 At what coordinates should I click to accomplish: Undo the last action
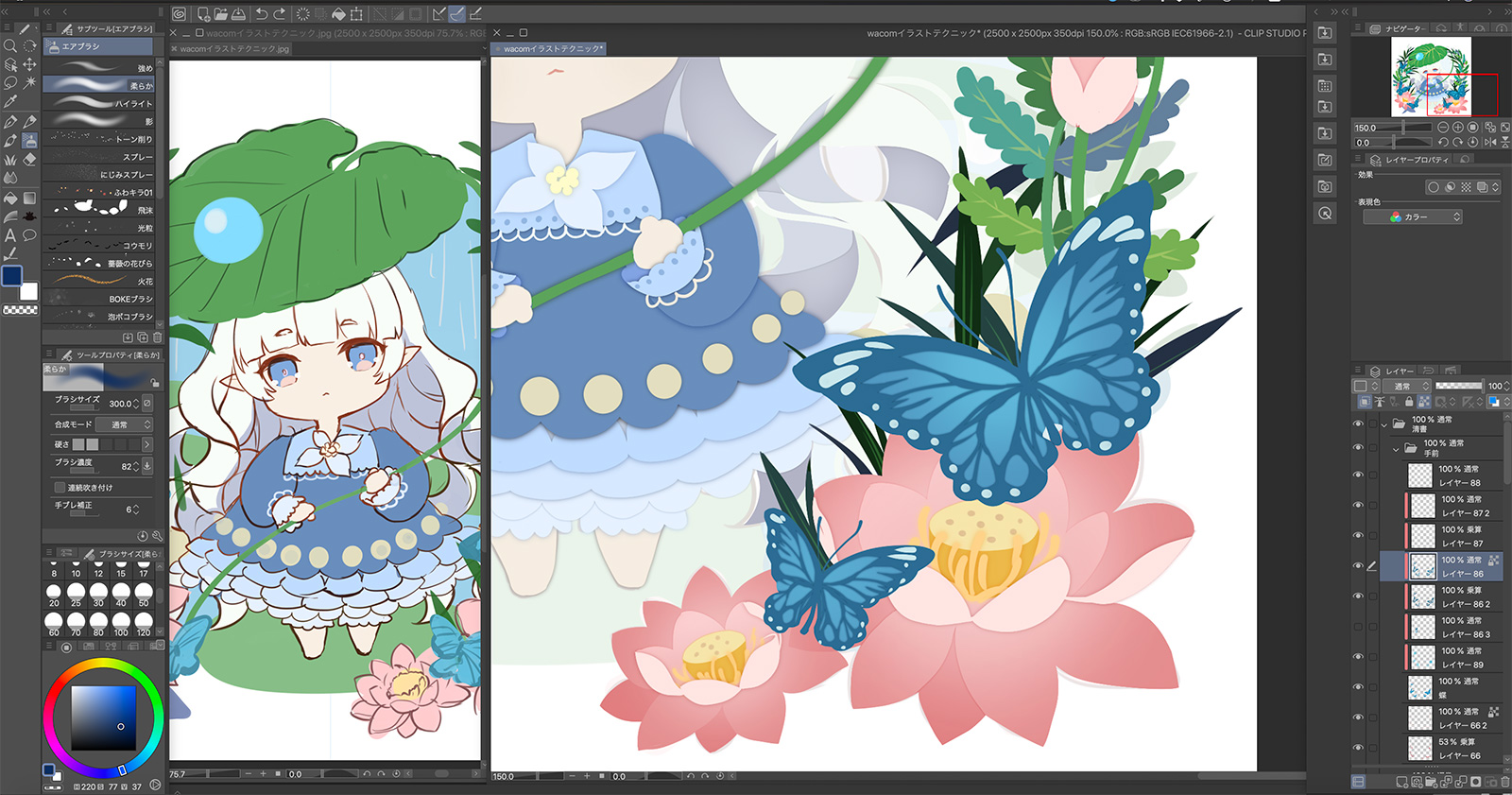(262, 13)
